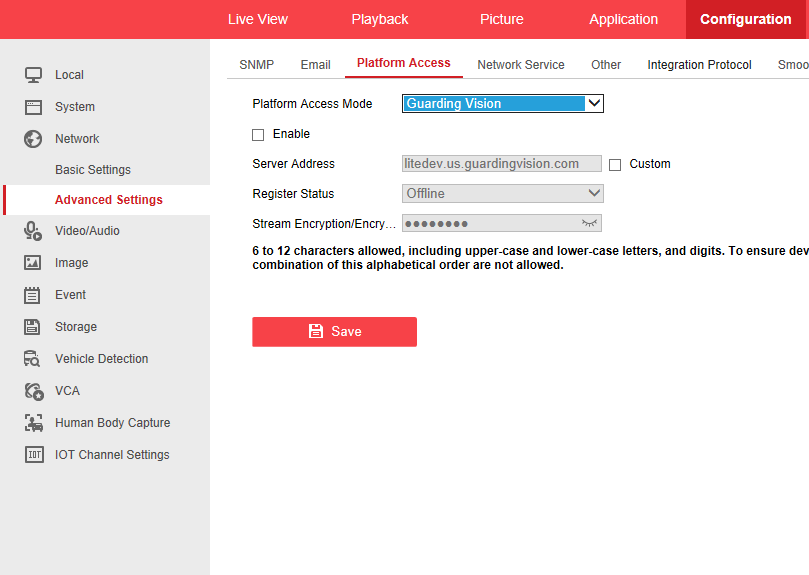Click the System icon in sidebar
The width and height of the screenshot is (809, 575).
[33, 107]
